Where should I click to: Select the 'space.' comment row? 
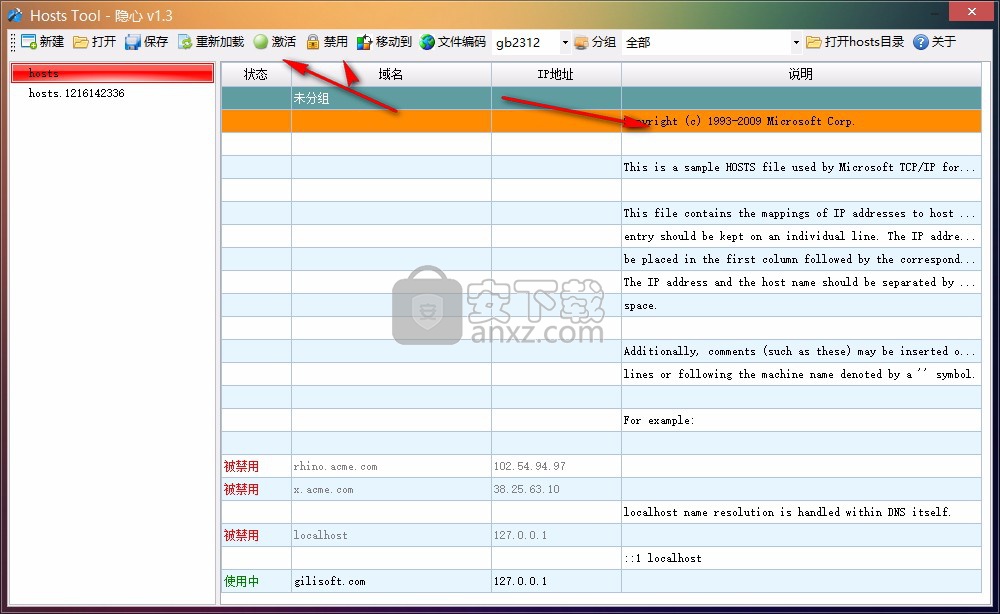point(601,305)
